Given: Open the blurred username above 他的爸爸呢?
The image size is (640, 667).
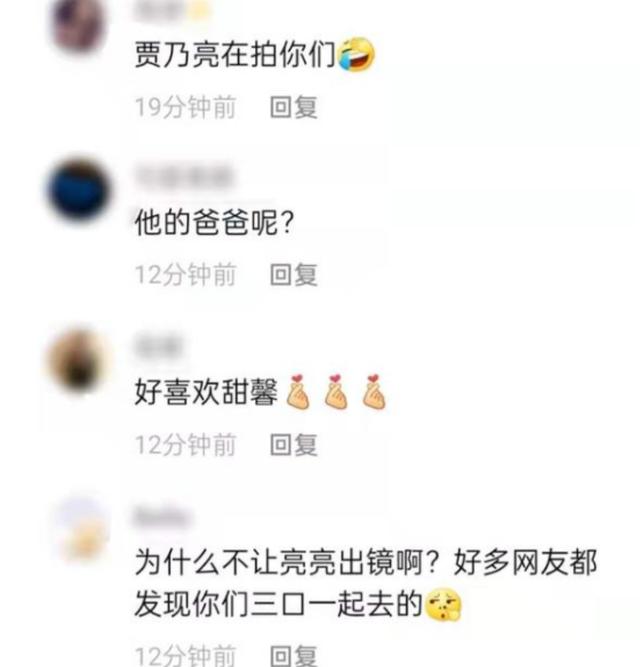Looking at the screenshot, I should point(184,176).
